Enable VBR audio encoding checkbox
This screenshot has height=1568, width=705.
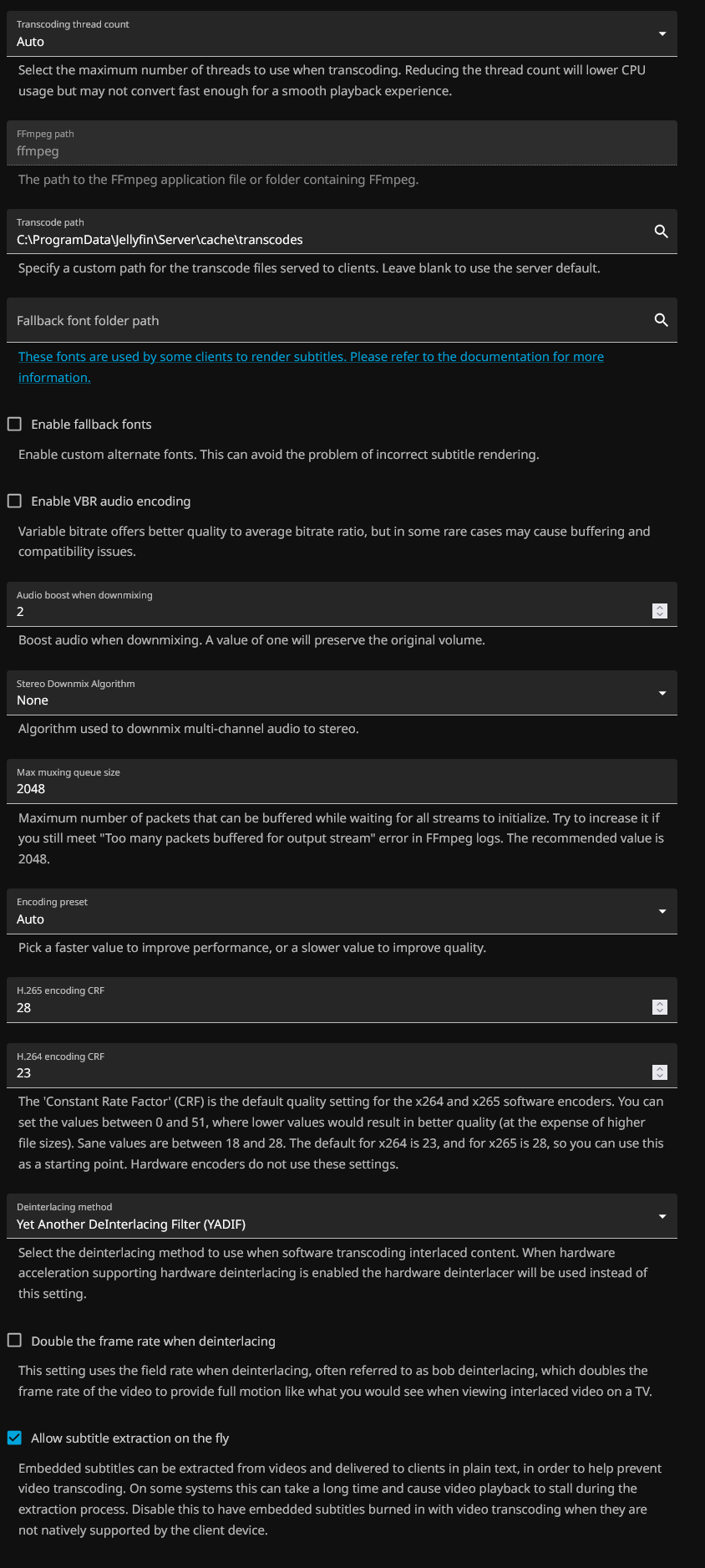14,501
